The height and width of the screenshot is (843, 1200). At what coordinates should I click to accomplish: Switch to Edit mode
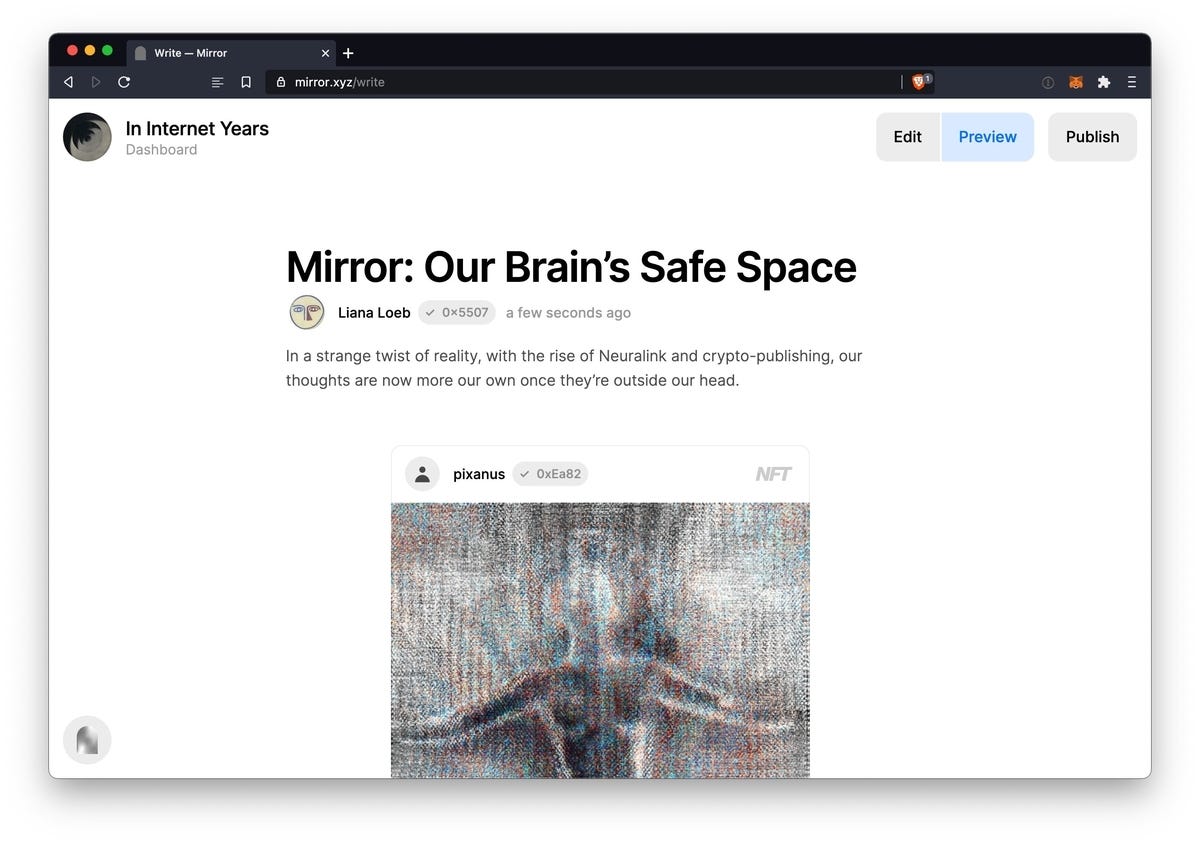(908, 137)
